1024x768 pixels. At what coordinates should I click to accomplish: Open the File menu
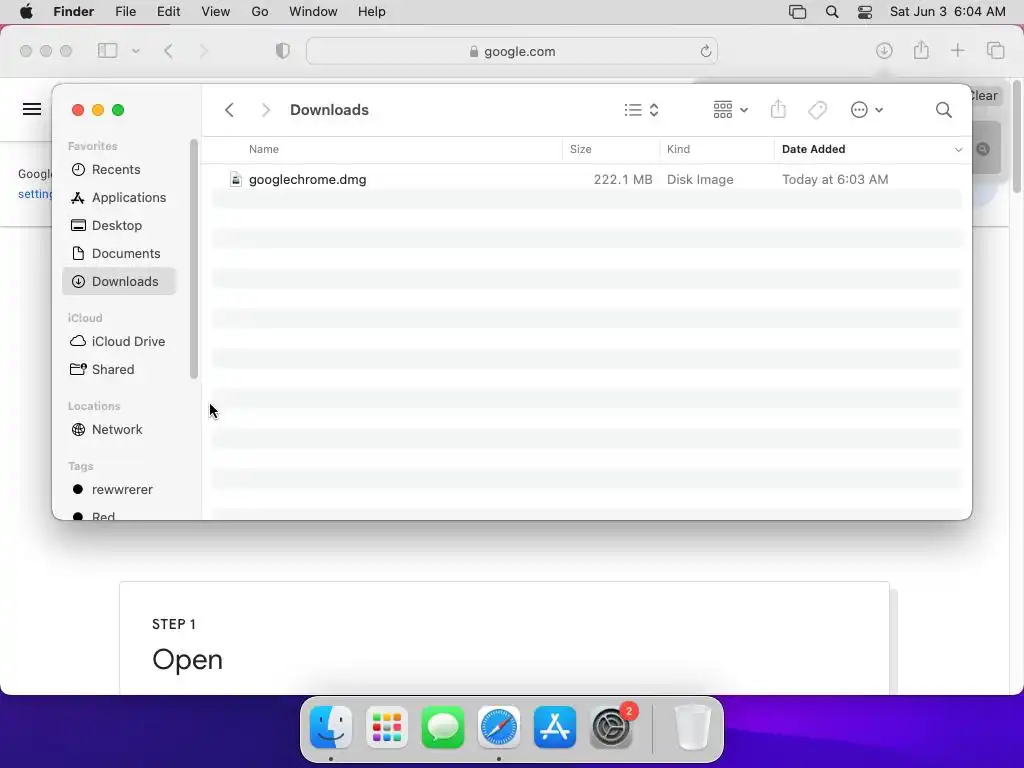(125, 12)
